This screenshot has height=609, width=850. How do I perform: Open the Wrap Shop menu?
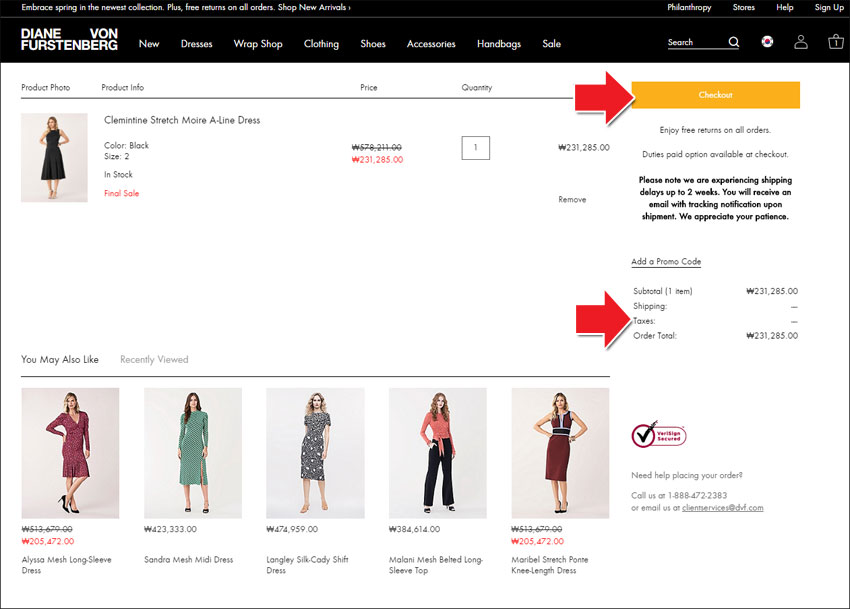(258, 44)
